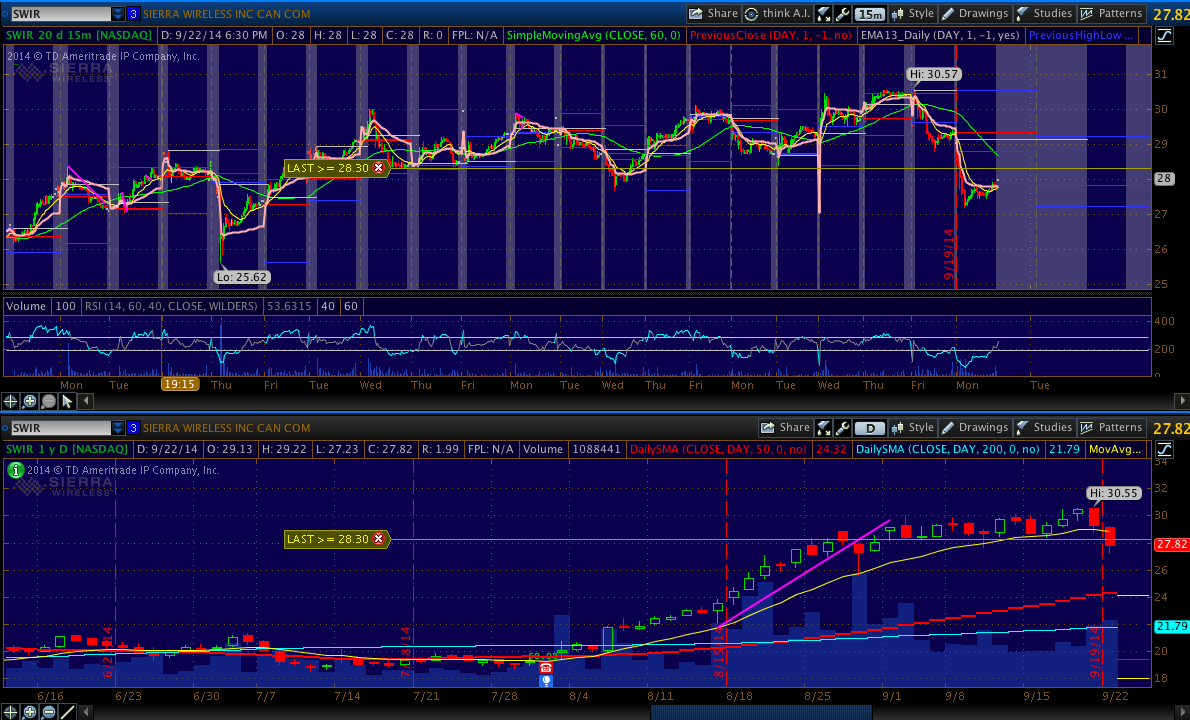This screenshot has height=720, width=1190.
Task: Toggle the lower chart scale curve button
Action: tap(1164, 450)
